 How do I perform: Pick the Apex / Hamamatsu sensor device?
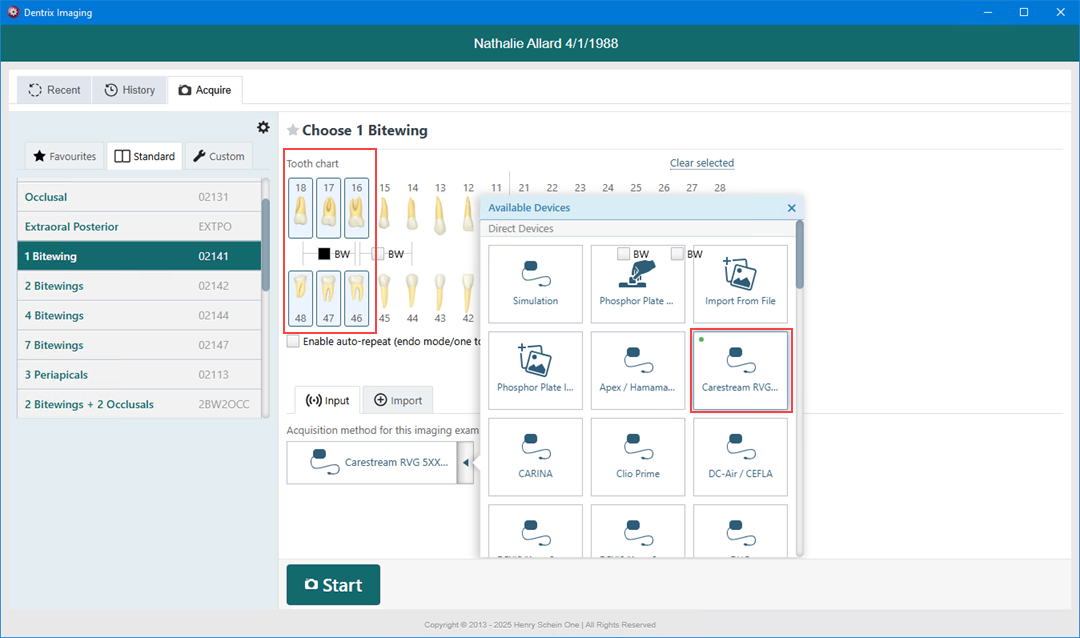click(638, 368)
